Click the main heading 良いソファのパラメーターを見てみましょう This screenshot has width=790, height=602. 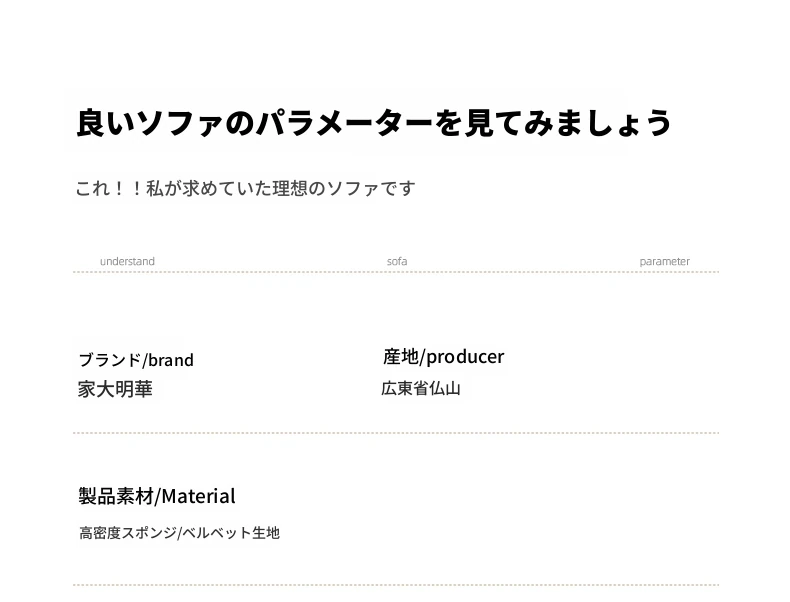click(x=373, y=122)
